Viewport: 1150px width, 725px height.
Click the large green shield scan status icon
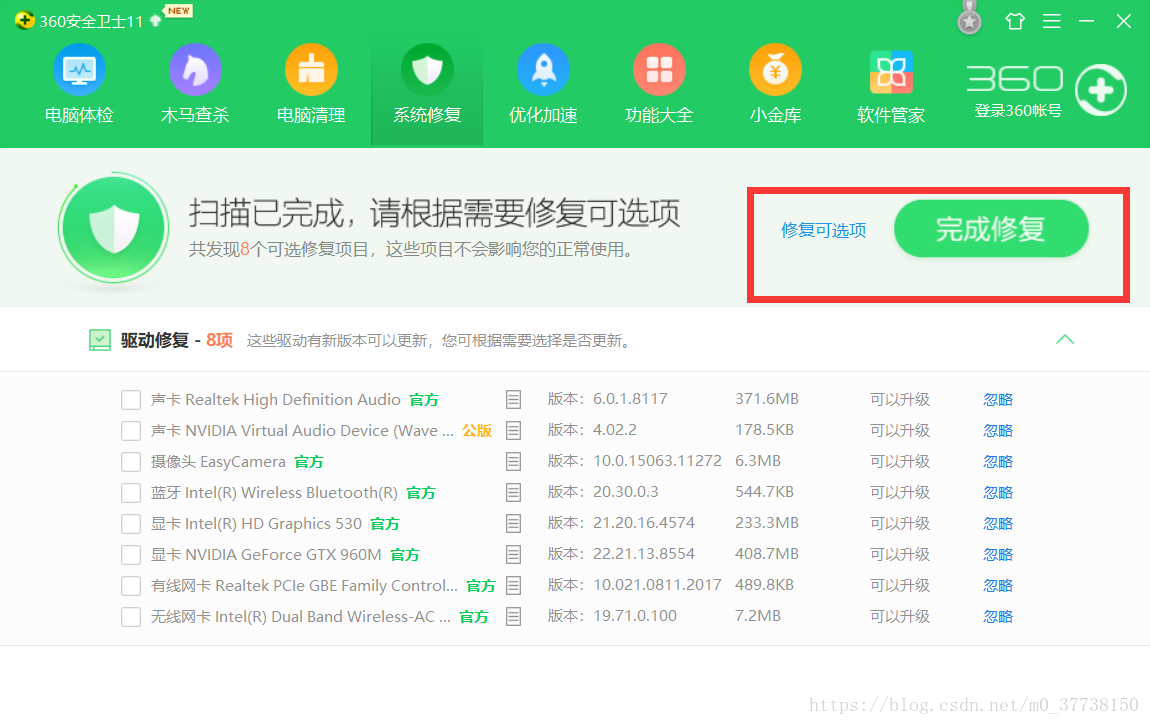tap(114, 228)
